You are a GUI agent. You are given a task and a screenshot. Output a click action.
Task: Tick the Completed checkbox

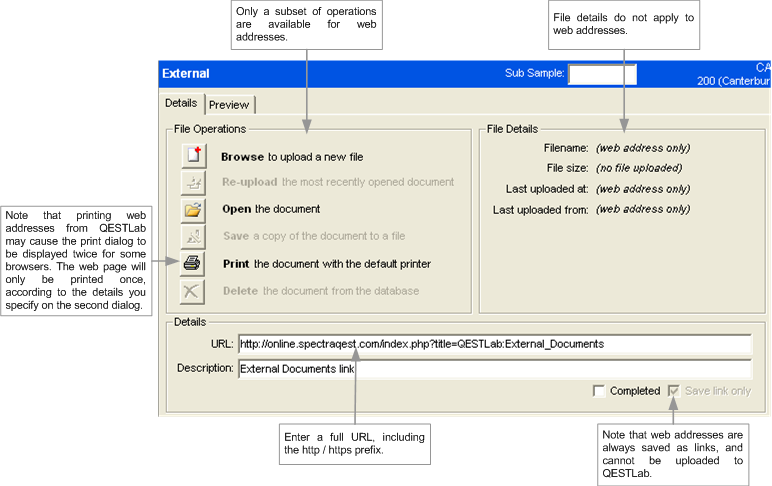pos(599,391)
